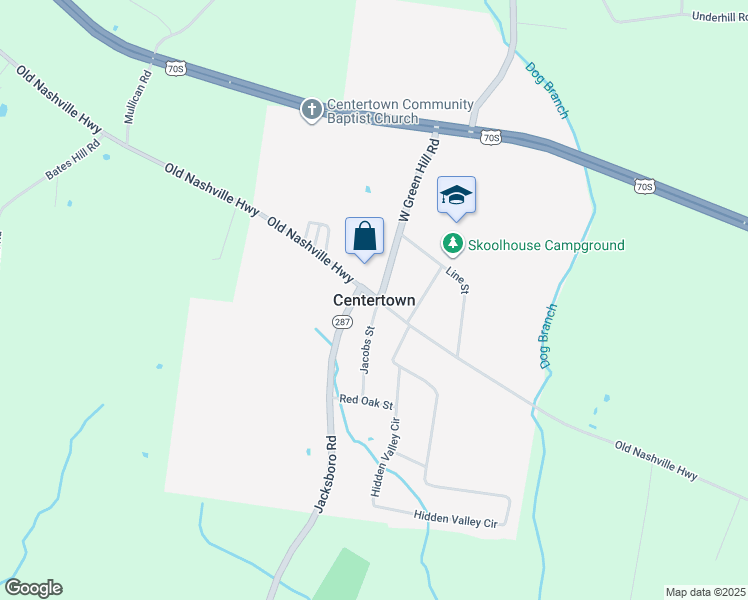Click the Jacobs St label

pos(367,350)
